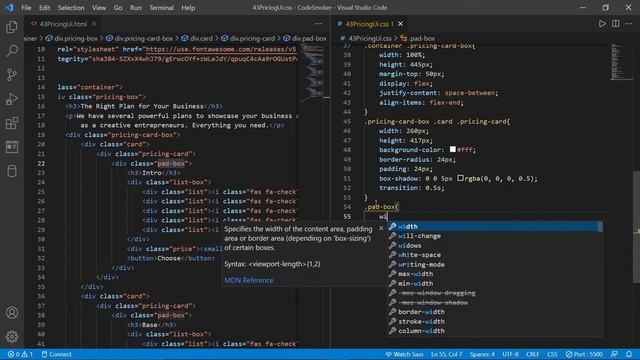640x360 pixels.
Task: Open the Help menu
Action: [188, 8]
